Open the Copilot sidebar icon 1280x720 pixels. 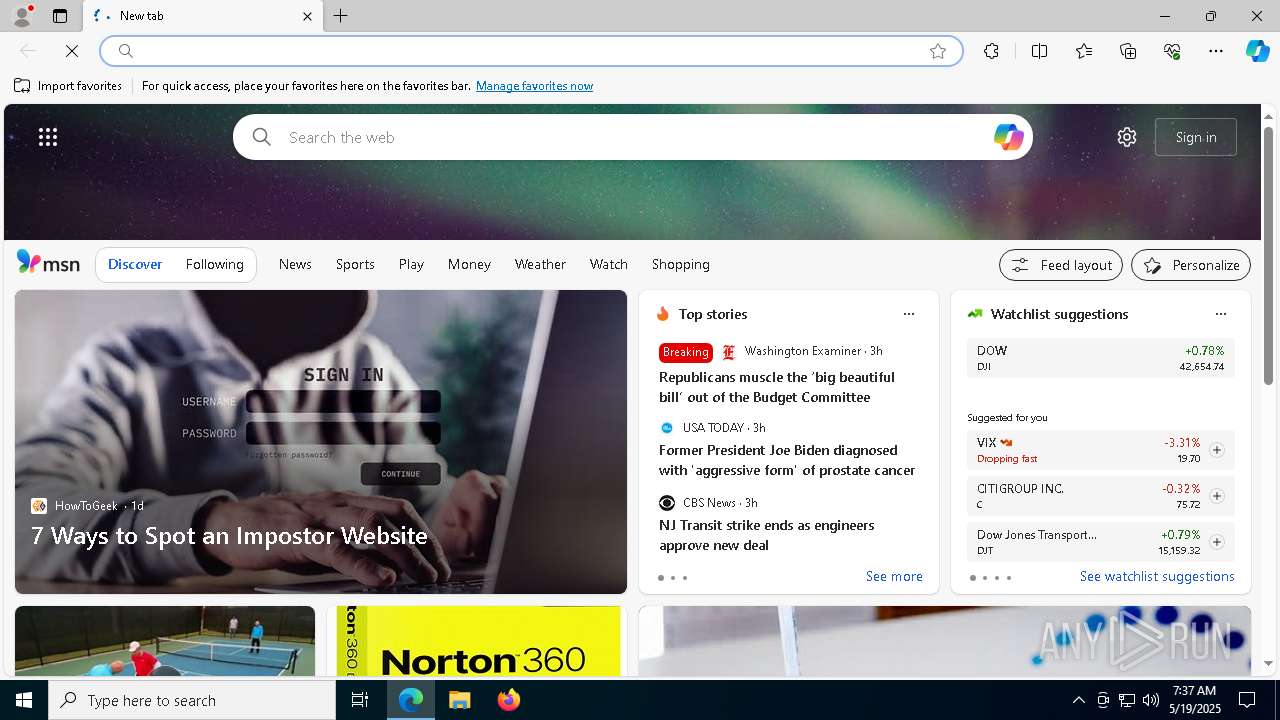click(1258, 51)
